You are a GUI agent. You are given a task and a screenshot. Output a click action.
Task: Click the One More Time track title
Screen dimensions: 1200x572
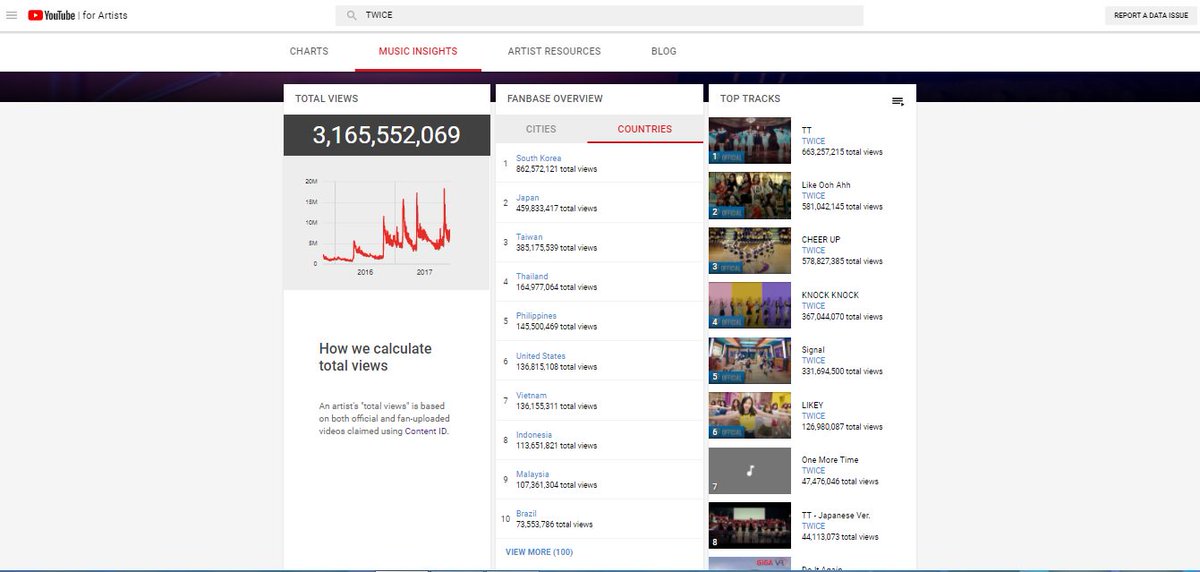click(x=830, y=460)
